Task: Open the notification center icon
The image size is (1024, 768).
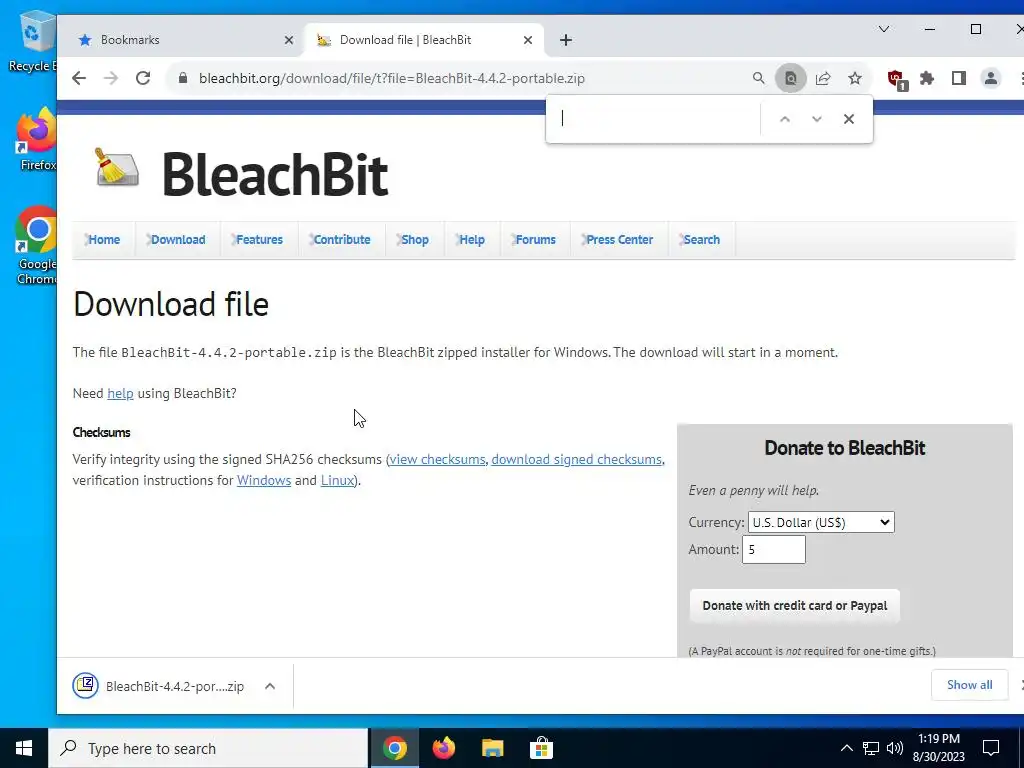Action: tap(991, 748)
